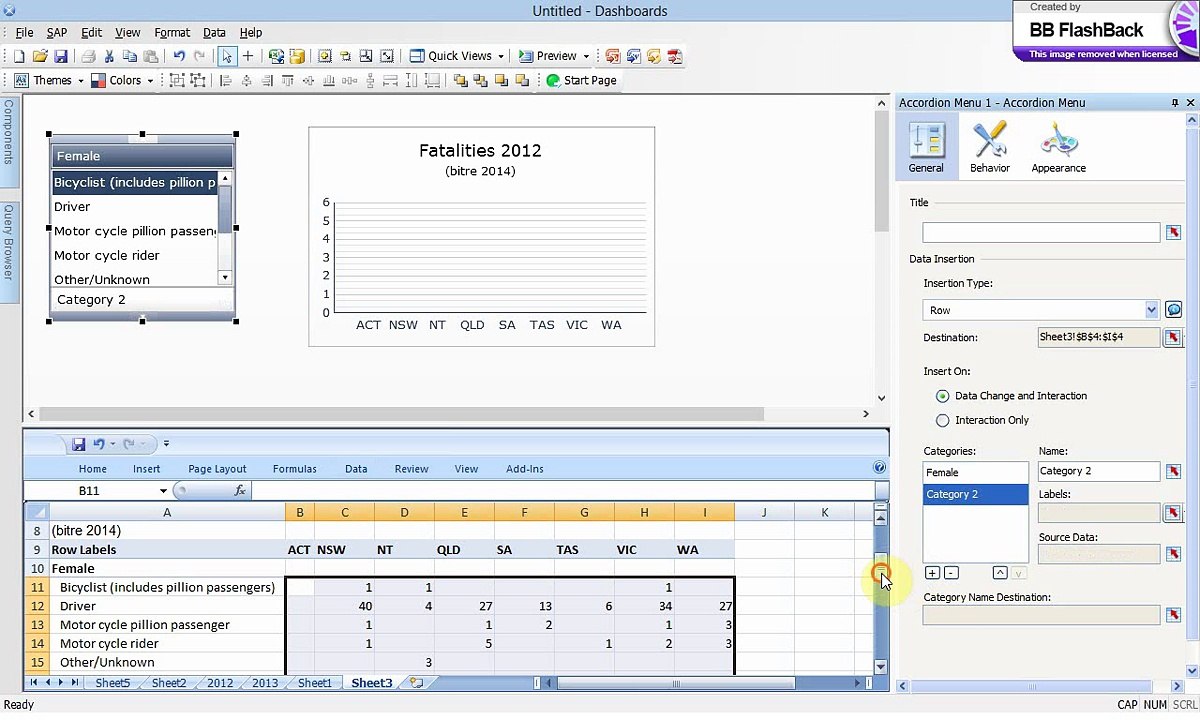Screen dimensions: 1200x720
Task: Select Female in Categories list
Action: tap(975, 472)
